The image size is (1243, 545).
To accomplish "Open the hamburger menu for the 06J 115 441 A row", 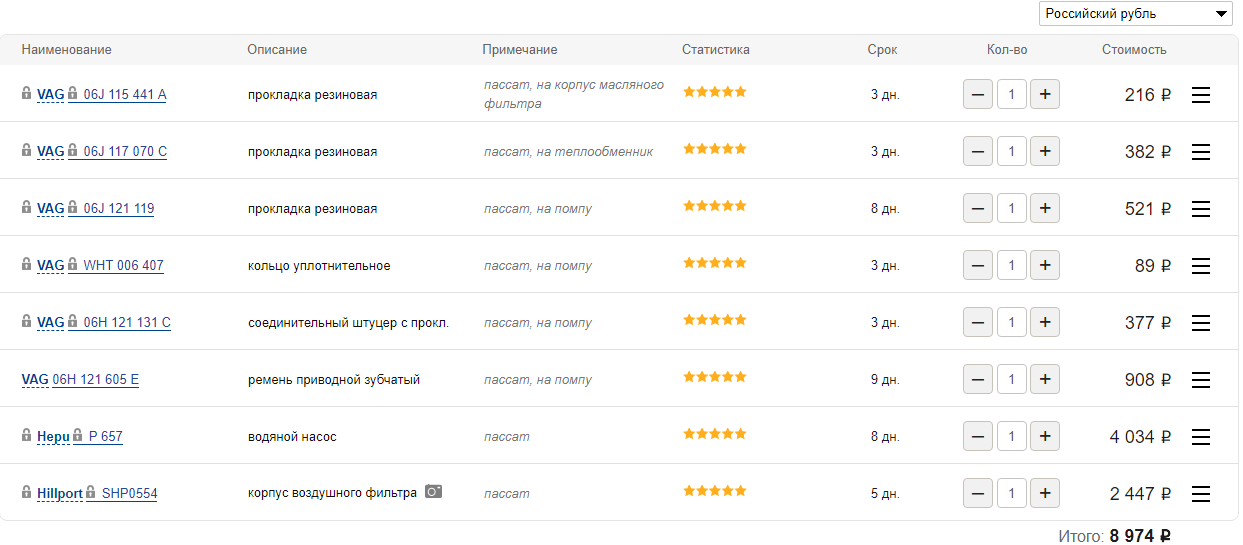I will click(x=1201, y=95).
